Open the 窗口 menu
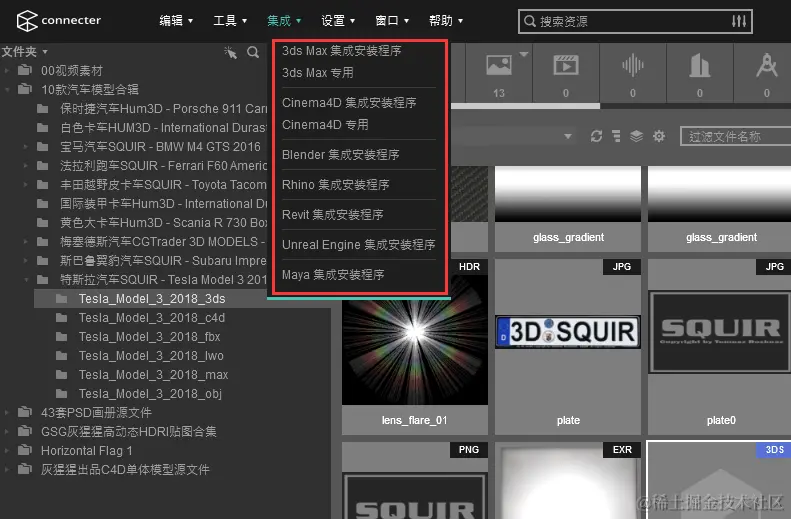 click(392, 21)
